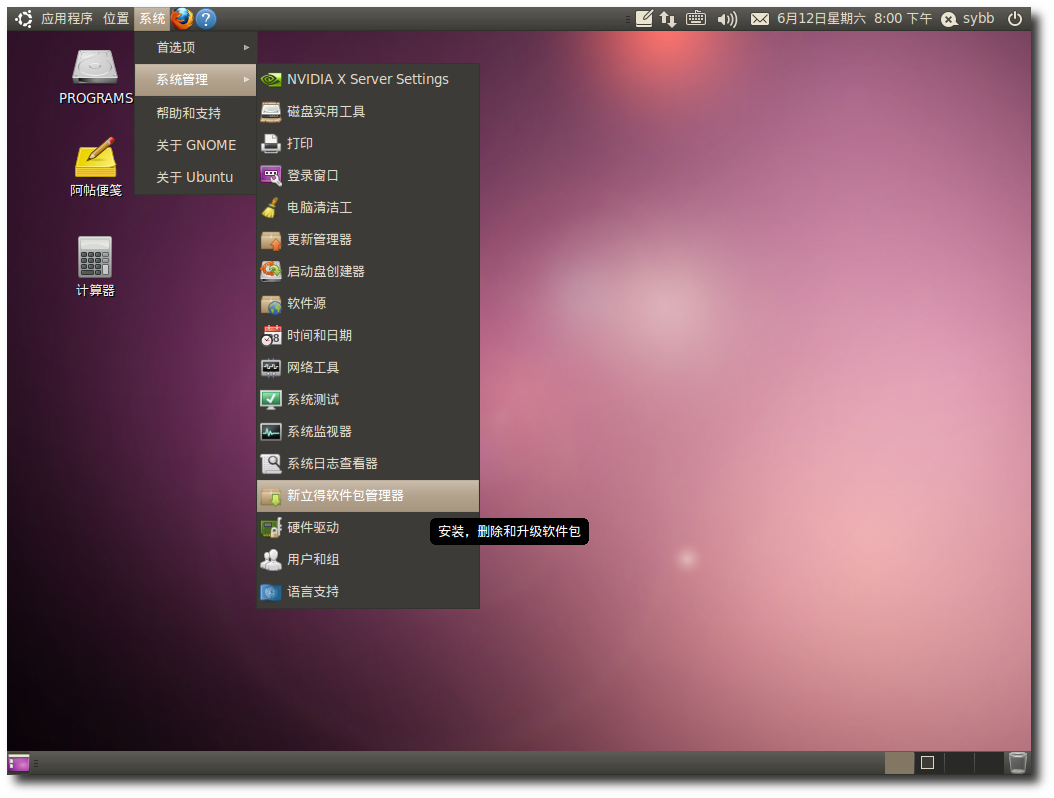
Task: Click the second workspace square
Action: (928, 763)
